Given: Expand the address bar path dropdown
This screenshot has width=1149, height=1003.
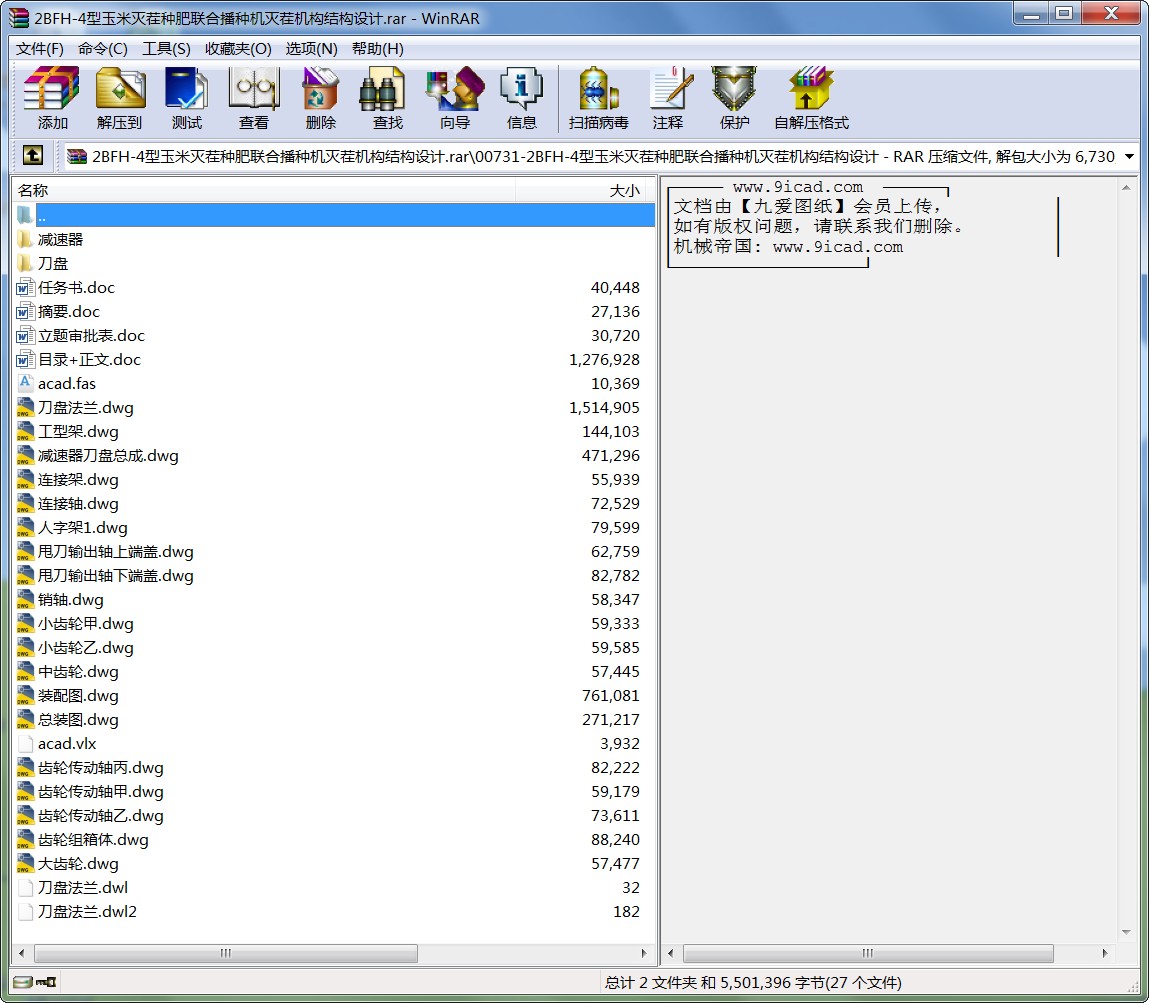Looking at the screenshot, I should click(x=1129, y=156).
